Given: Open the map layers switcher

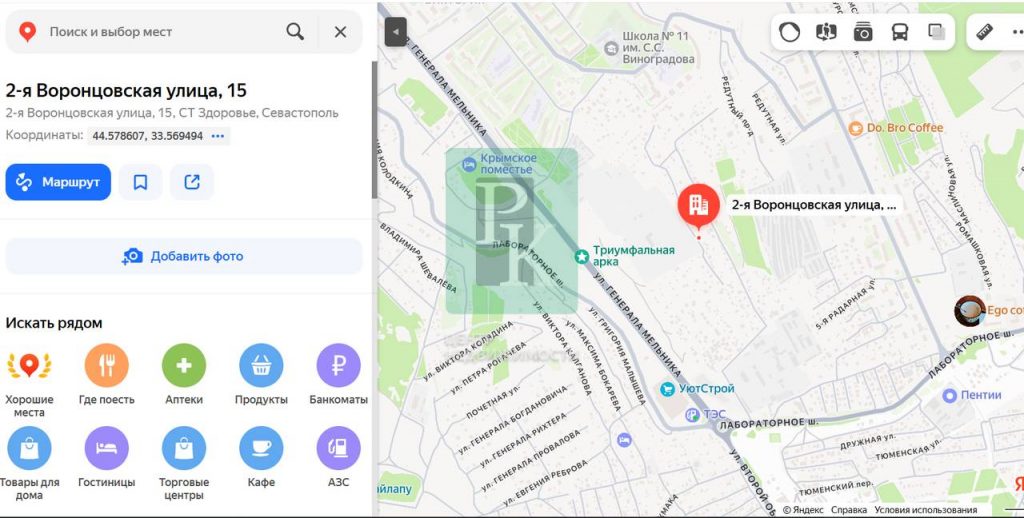Looking at the screenshot, I should pyautogui.click(x=936, y=31).
